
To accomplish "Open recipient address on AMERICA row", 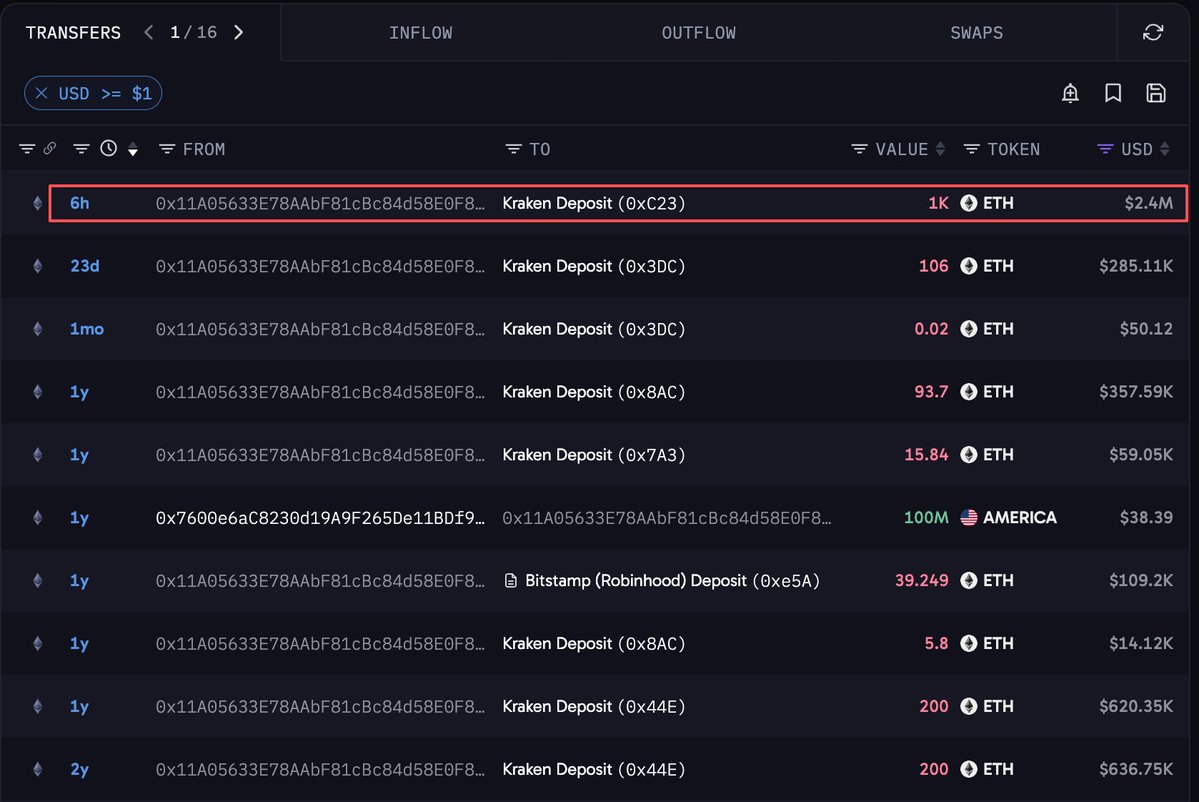I will [x=667, y=518].
